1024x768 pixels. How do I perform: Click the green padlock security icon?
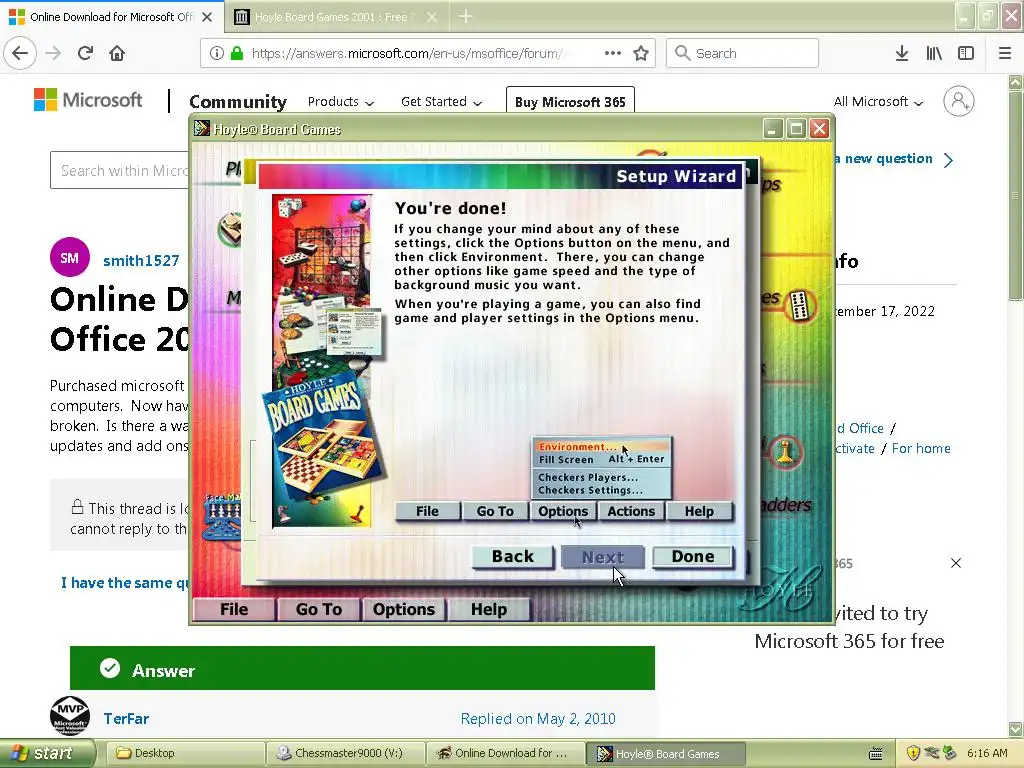click(236, 53)
